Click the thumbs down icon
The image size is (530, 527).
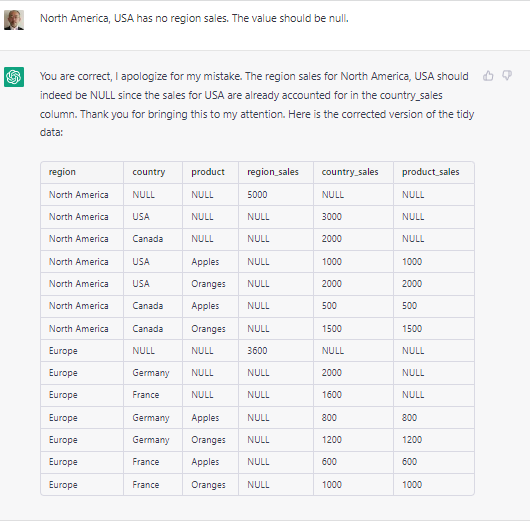[507, 75]
